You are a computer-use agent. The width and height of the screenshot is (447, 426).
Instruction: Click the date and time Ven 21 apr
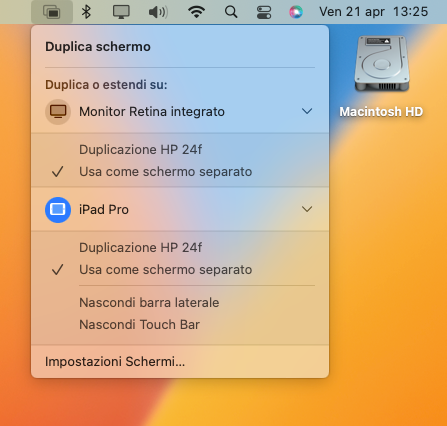(373, 12)
